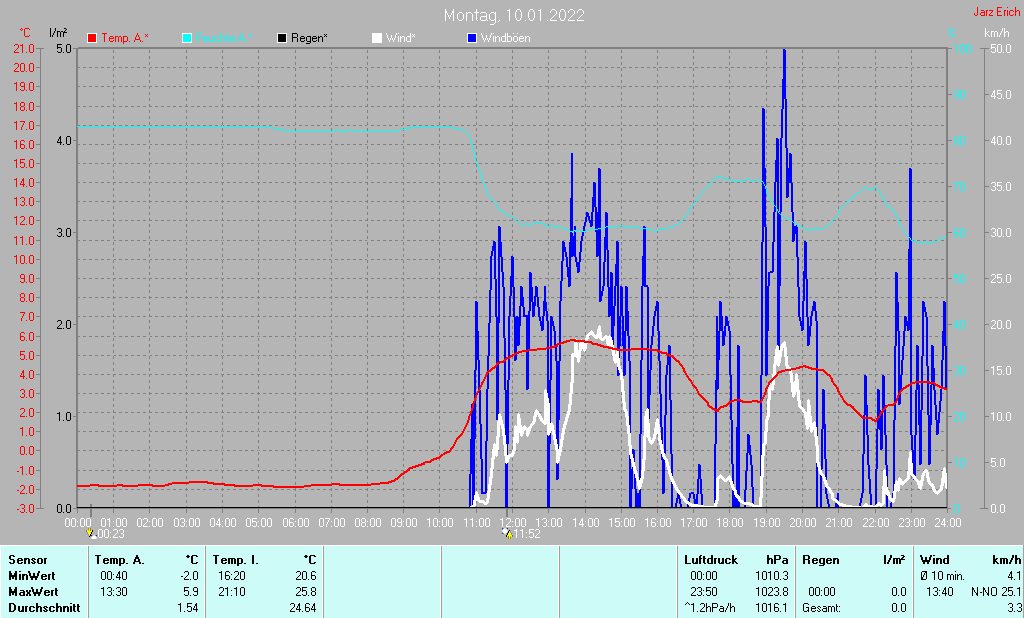
Task: Click the '00:40' time in Temp. A. column
Action: point(114,576)
